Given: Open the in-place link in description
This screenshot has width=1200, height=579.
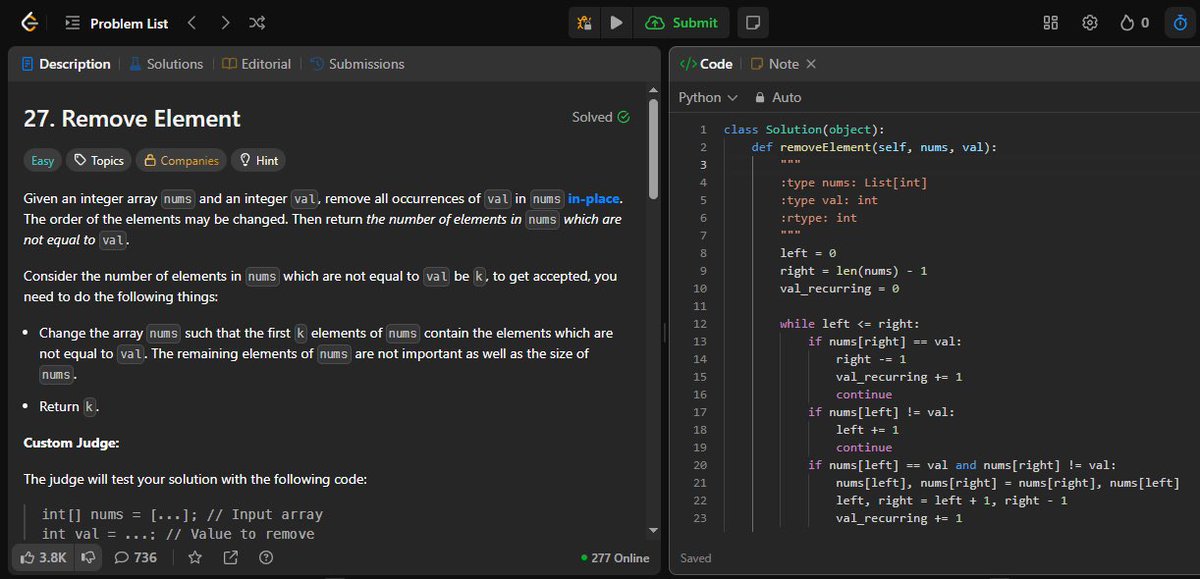Looking at the screenshot, I should (595, 198).
